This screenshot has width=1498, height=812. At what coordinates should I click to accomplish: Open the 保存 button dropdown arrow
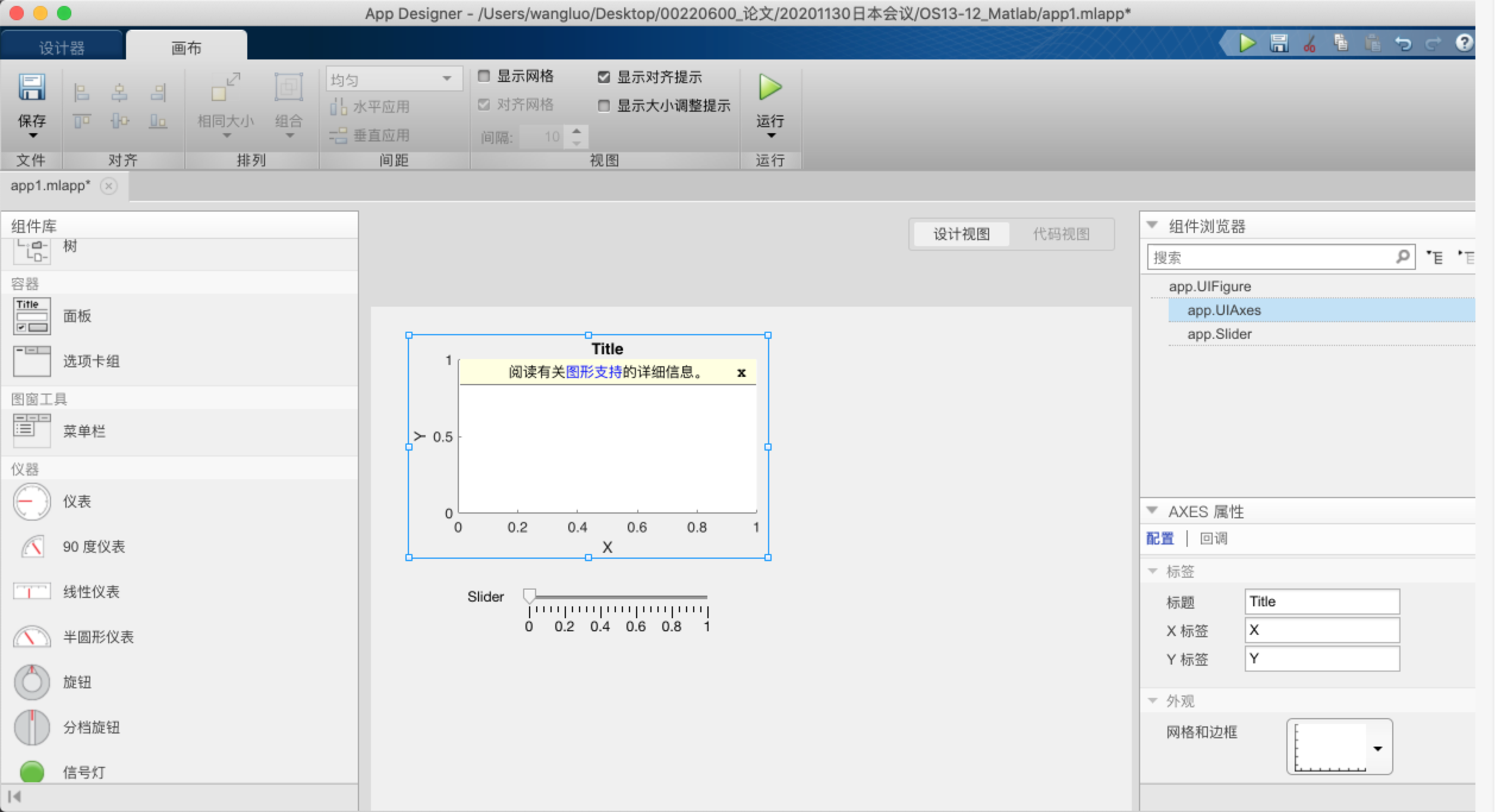33,137
